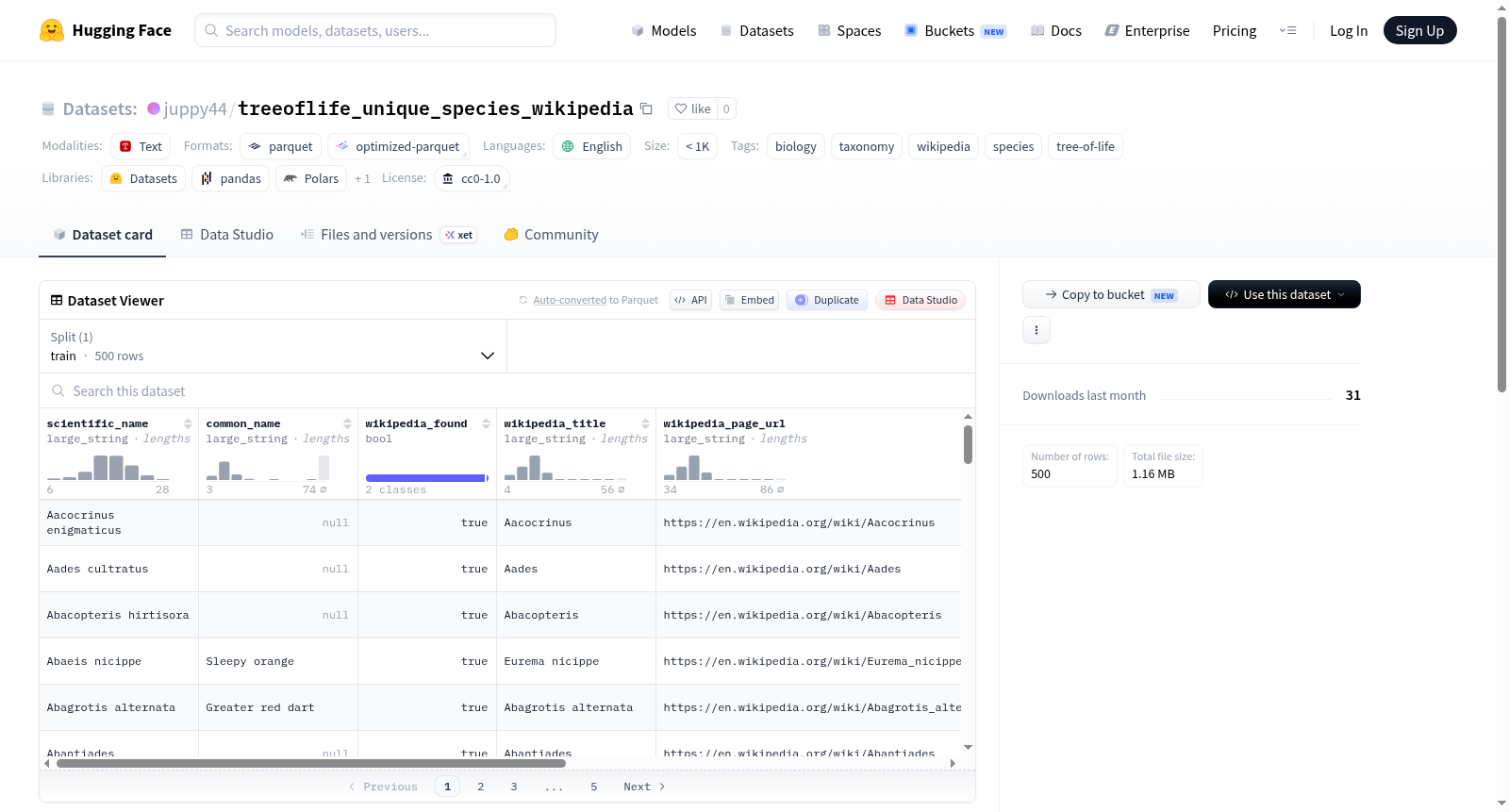
Task: Sort the wikipedia_title column
Action: [x=645, y=423]
